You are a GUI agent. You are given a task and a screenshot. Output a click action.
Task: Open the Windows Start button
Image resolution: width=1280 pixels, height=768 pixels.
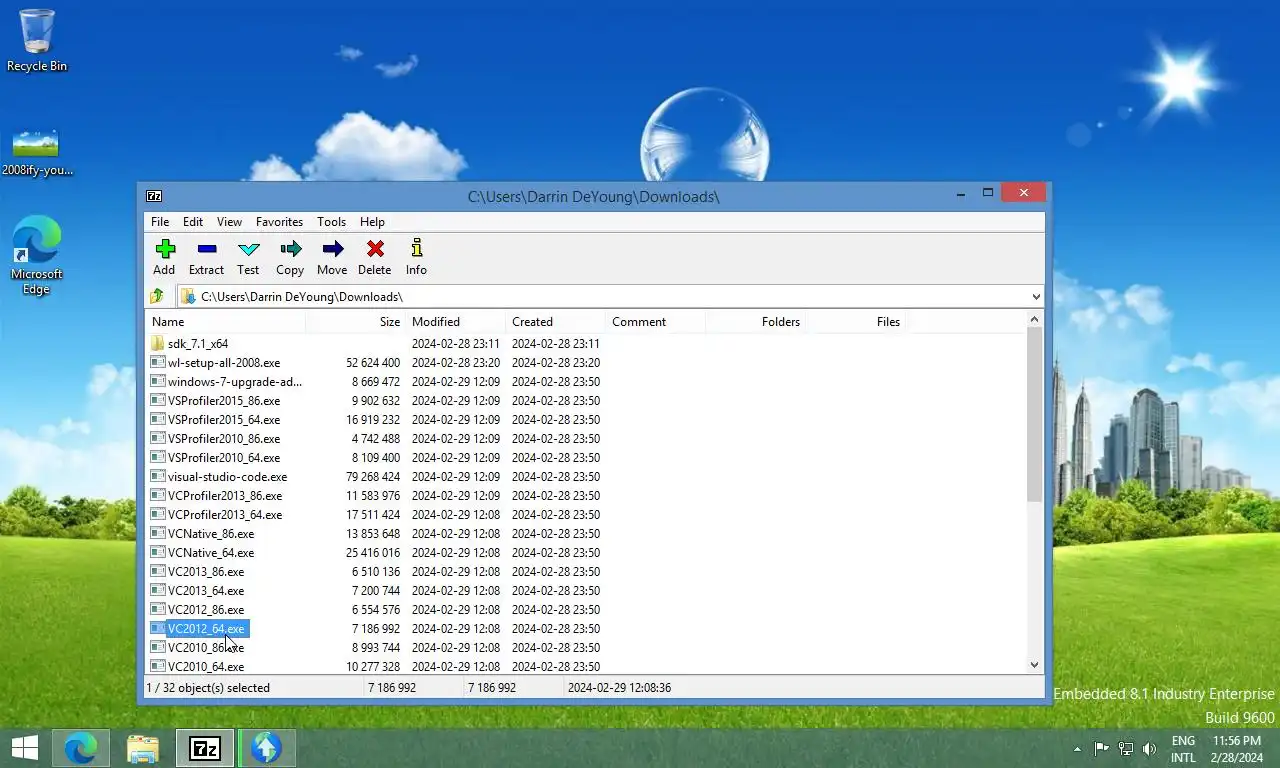click(25, 748)
